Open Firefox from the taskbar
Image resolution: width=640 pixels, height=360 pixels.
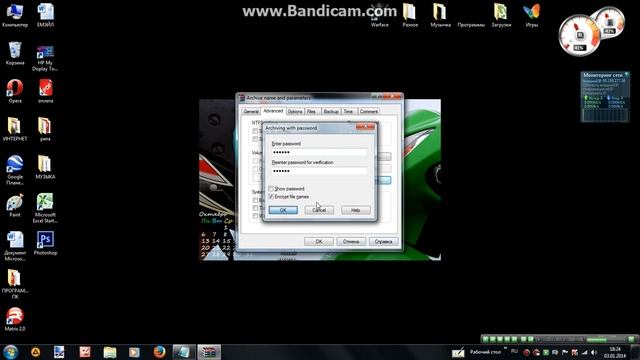(x=159, y=352)
